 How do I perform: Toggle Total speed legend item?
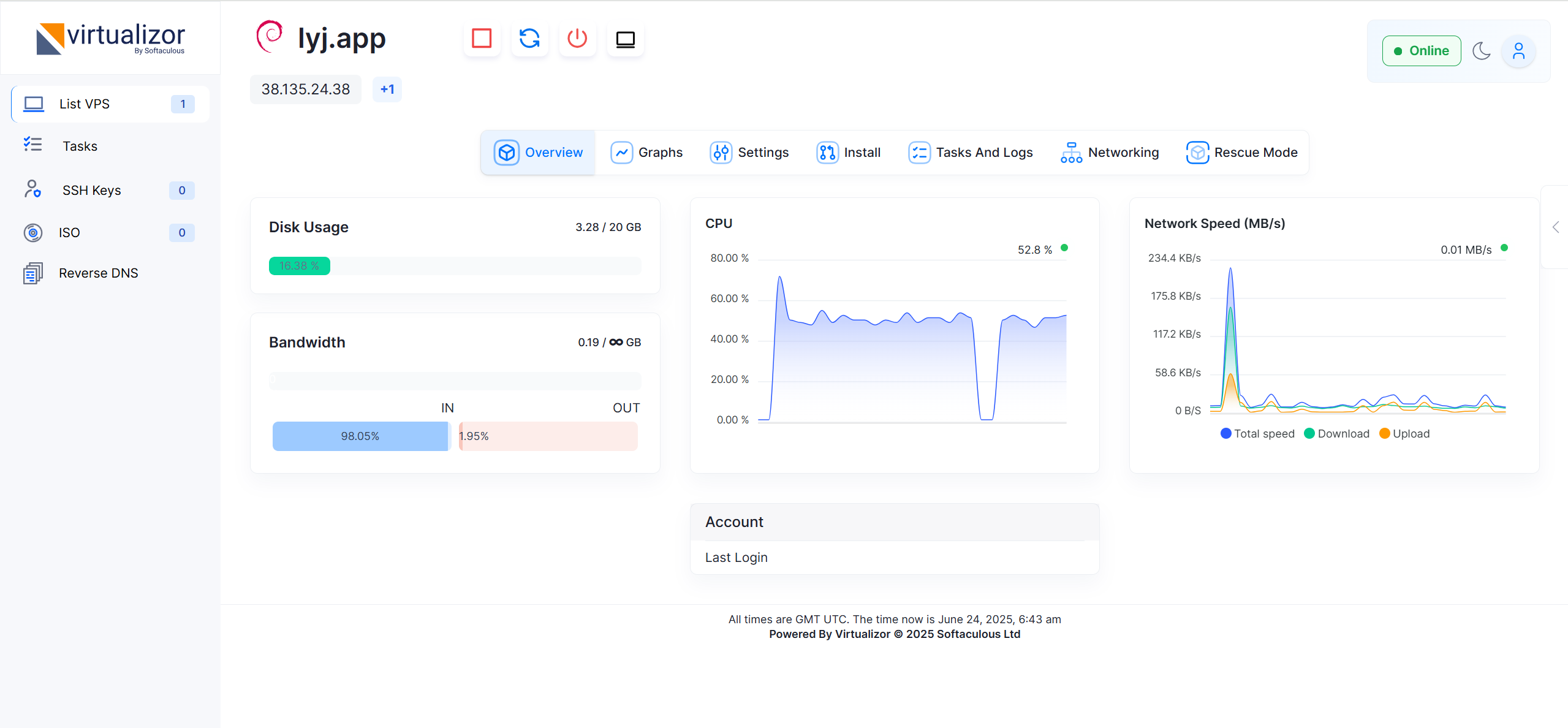pos(1257,434)
